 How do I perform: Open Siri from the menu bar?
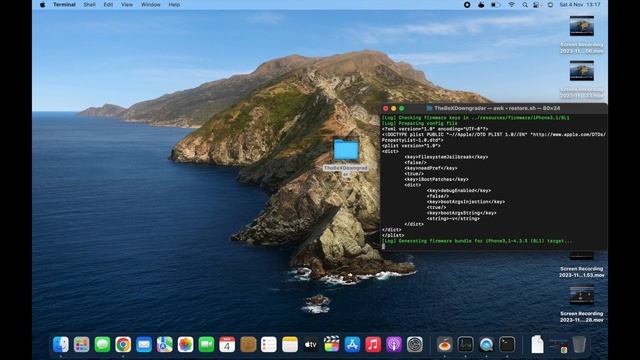click(550, 4)
